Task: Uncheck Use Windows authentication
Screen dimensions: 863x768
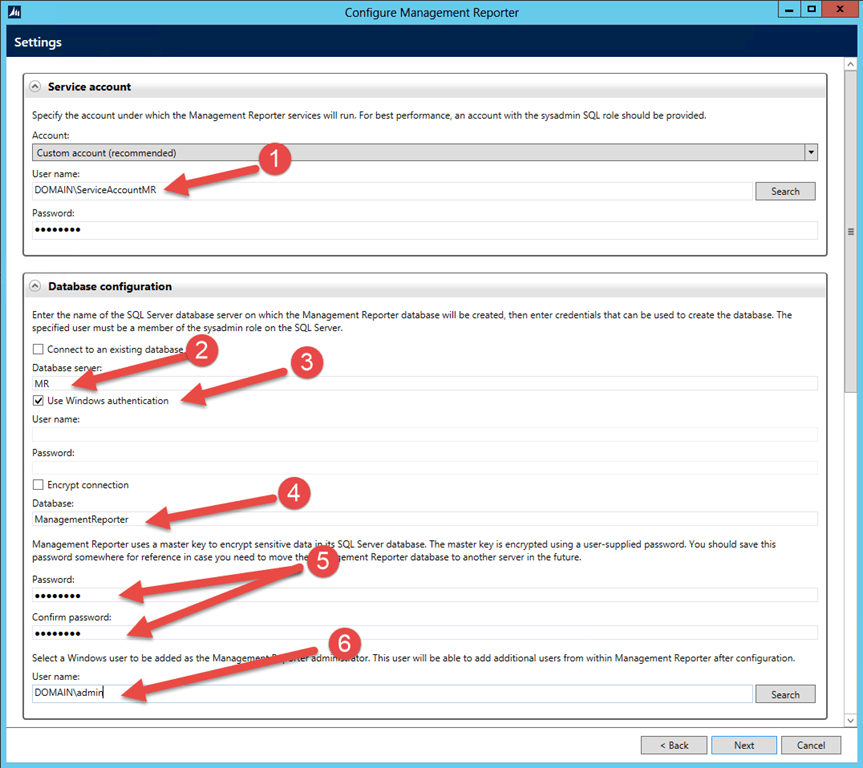Action: tap(37, 400)
